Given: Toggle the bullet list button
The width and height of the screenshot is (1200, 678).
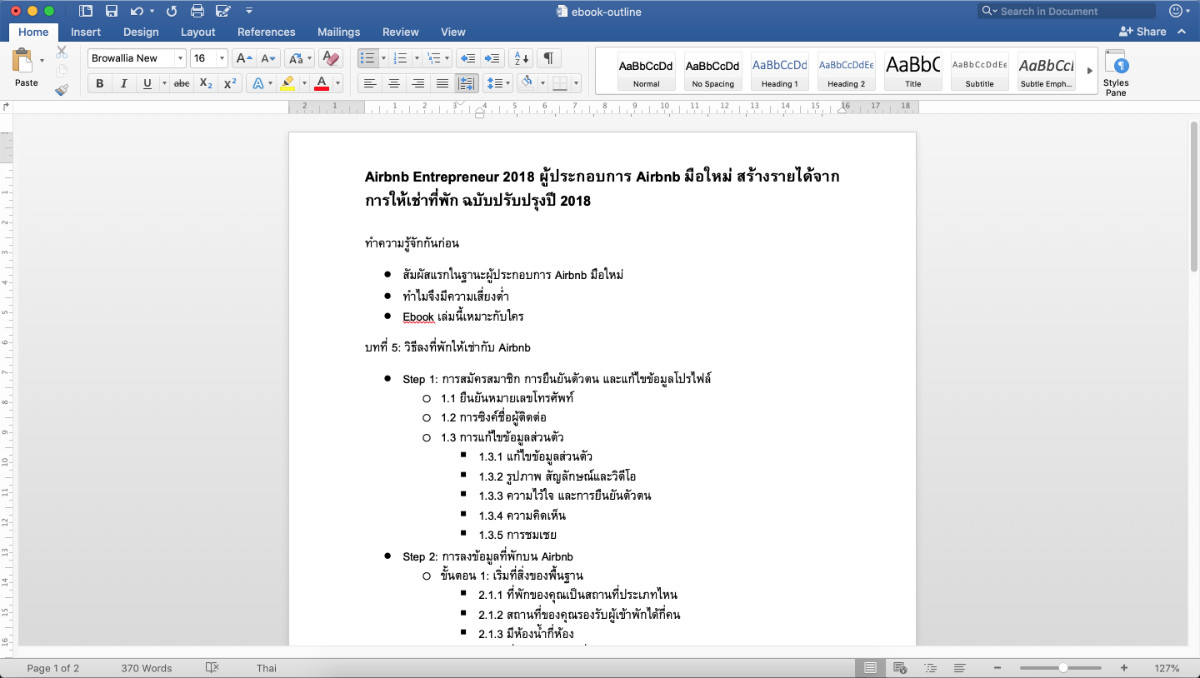Looking at the screenshot, I should click(x=367, y=58).
